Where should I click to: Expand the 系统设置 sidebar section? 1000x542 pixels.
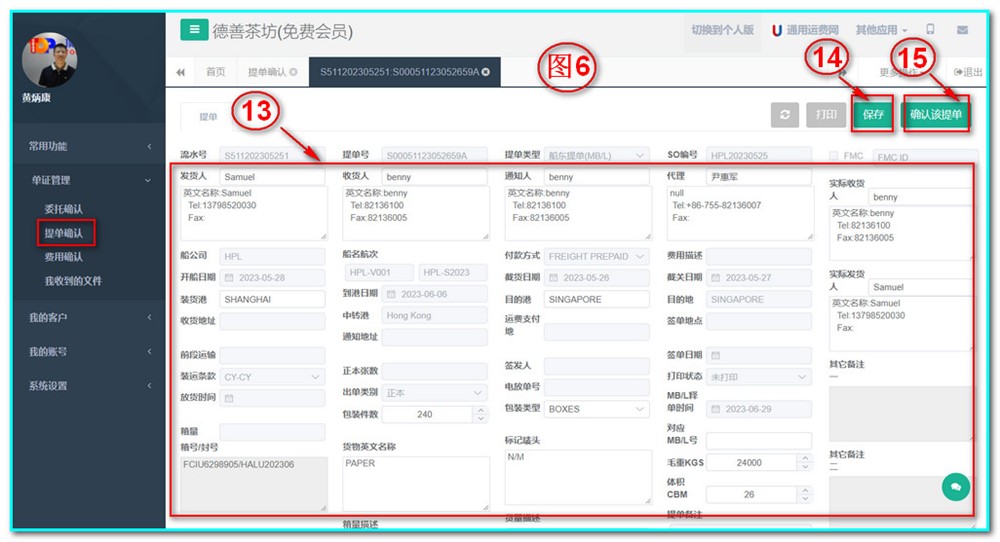tap(89, 386)
